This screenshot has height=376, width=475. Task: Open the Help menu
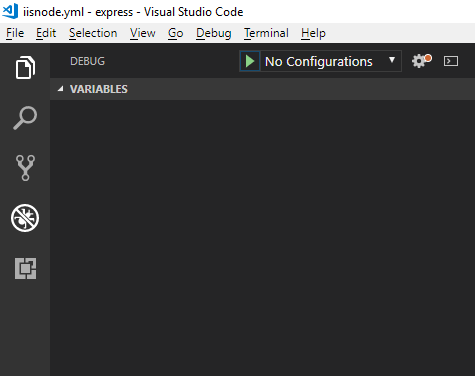[313, 33]
